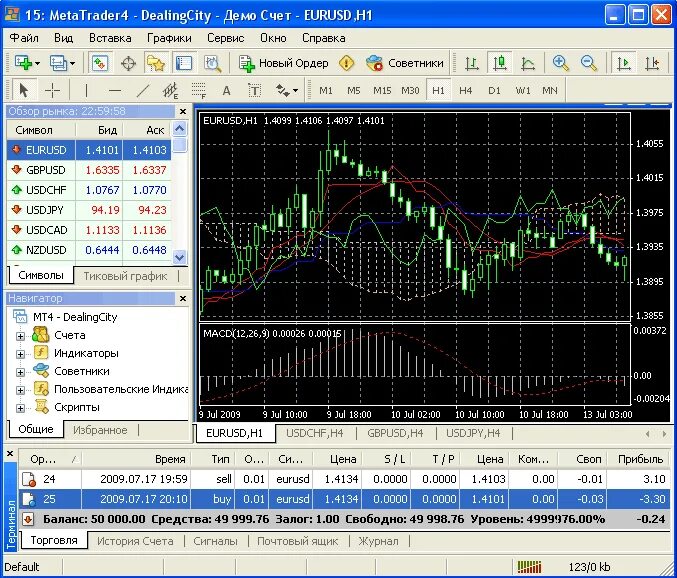Switch to M30 timeframe
The width and height of the screenshot is (677, 578).
tap(410, 90)
